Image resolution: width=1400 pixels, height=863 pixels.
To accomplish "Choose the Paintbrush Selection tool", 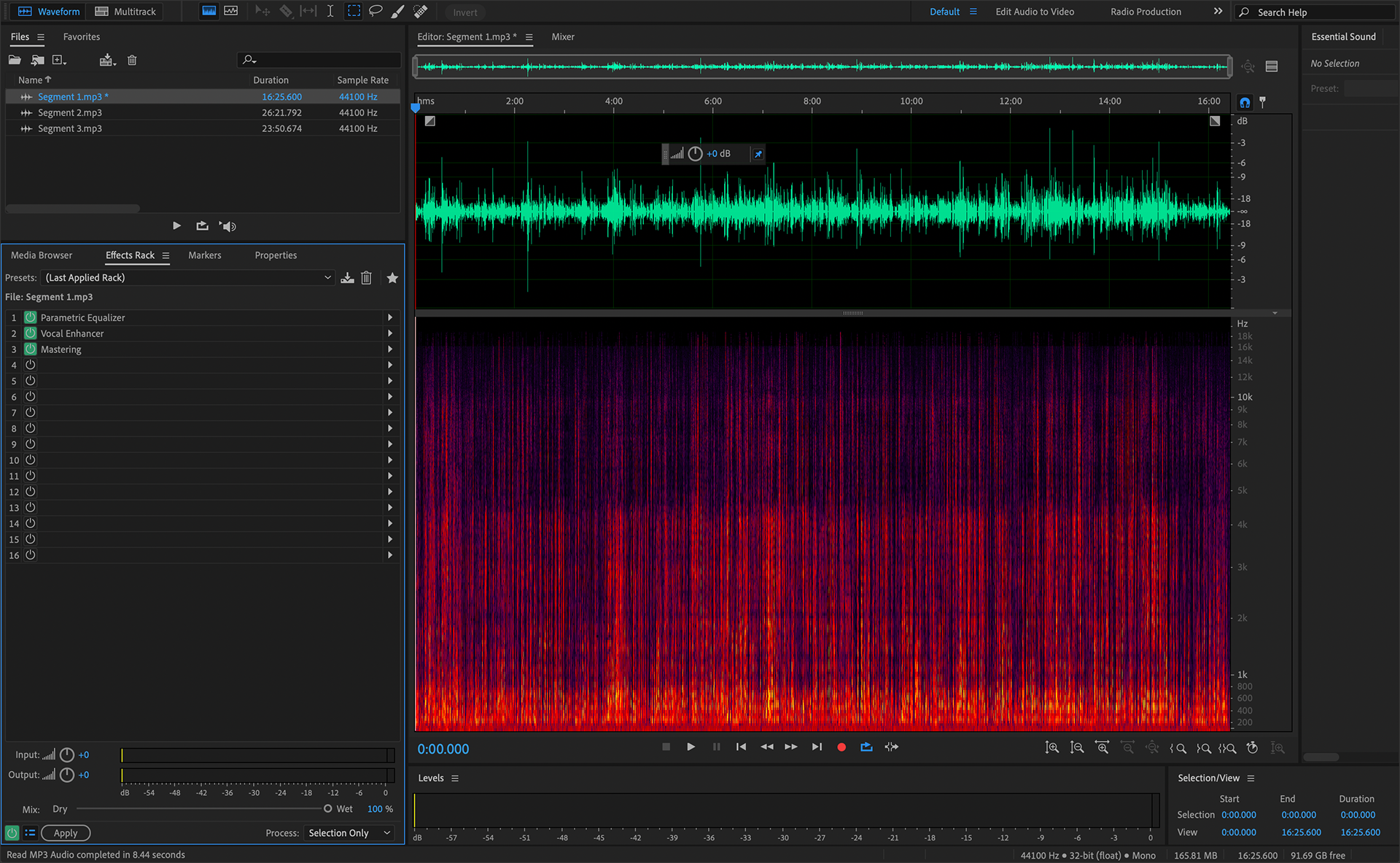I will 398,12.
